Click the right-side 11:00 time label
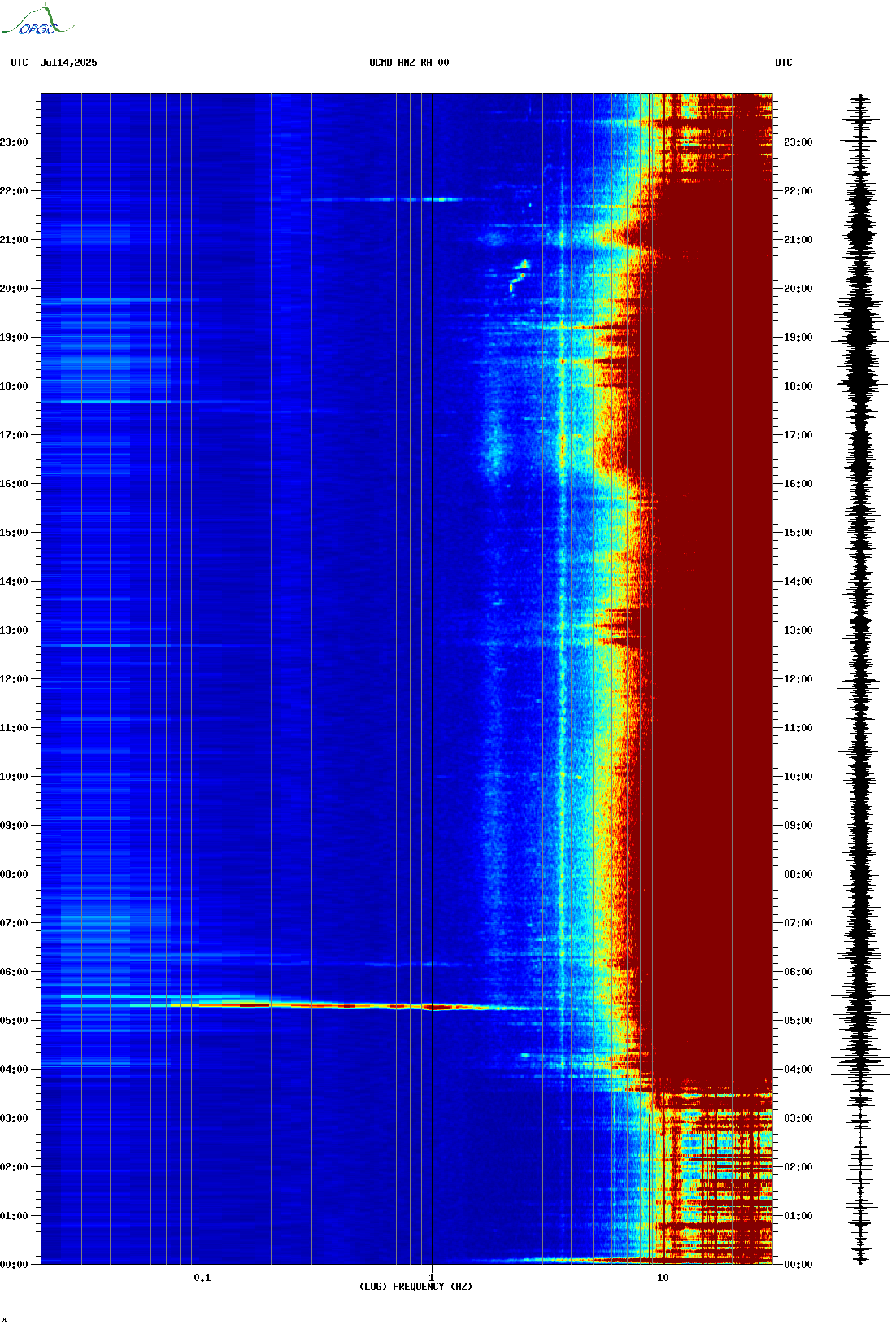 [798, 728]
